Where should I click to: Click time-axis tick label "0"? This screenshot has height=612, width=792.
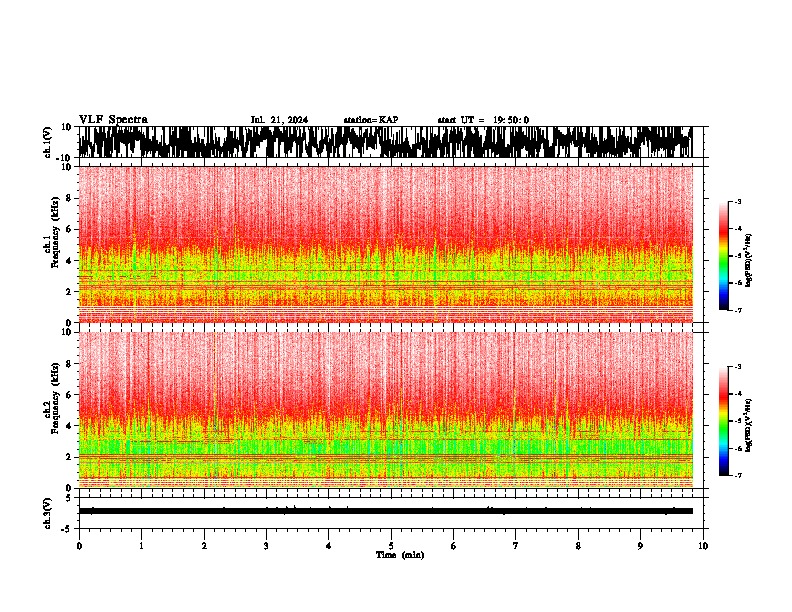pyautogui.click(x=79, y=546)
